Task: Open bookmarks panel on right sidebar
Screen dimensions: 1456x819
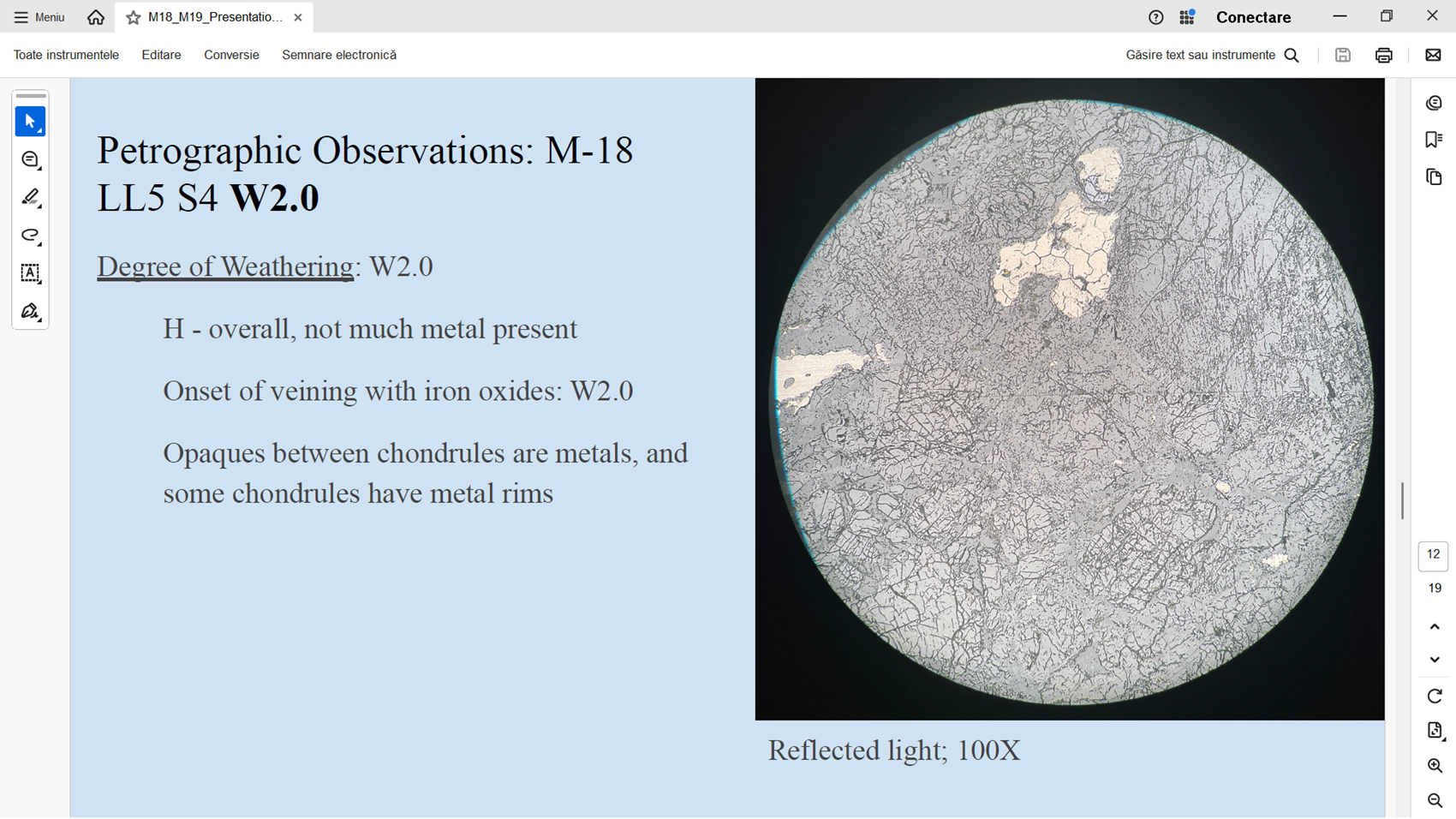Action: (1434, 140)
